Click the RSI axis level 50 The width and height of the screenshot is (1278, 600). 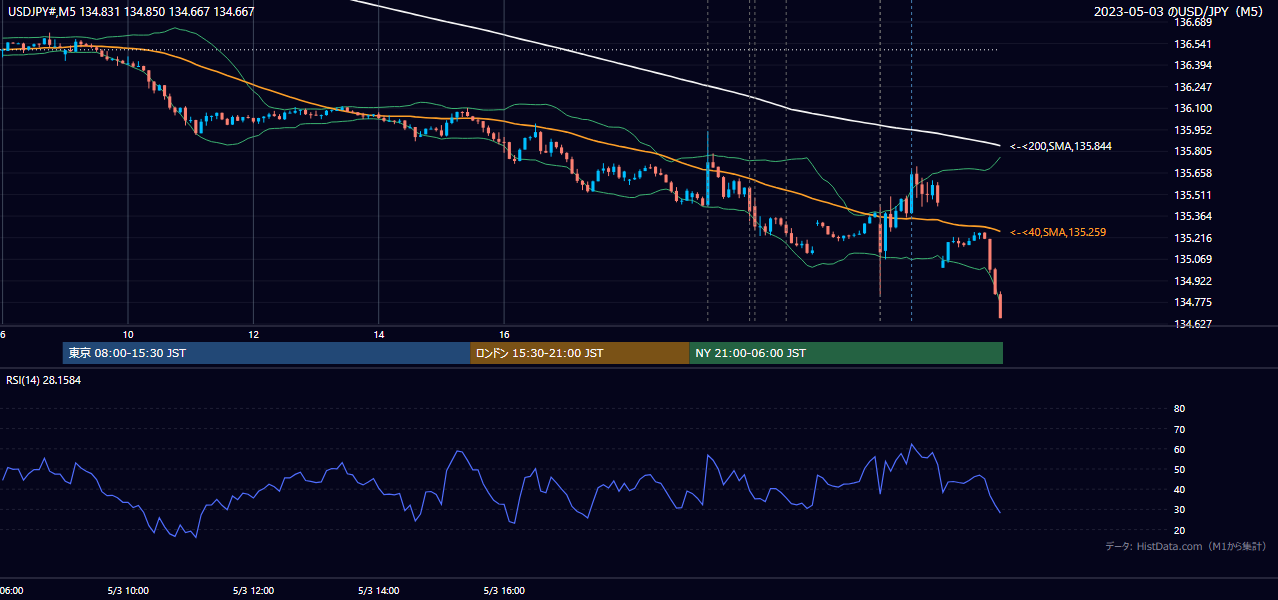tap(1179, 469)
